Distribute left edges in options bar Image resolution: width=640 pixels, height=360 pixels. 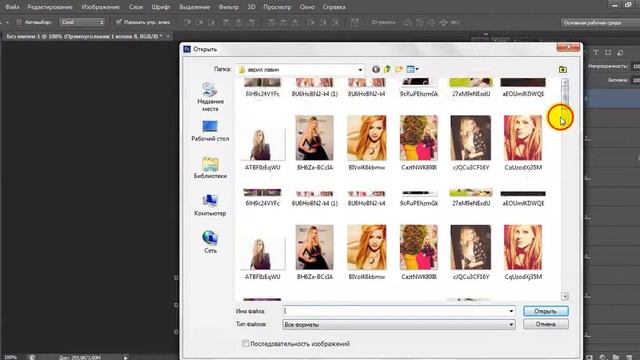[311, 22]
